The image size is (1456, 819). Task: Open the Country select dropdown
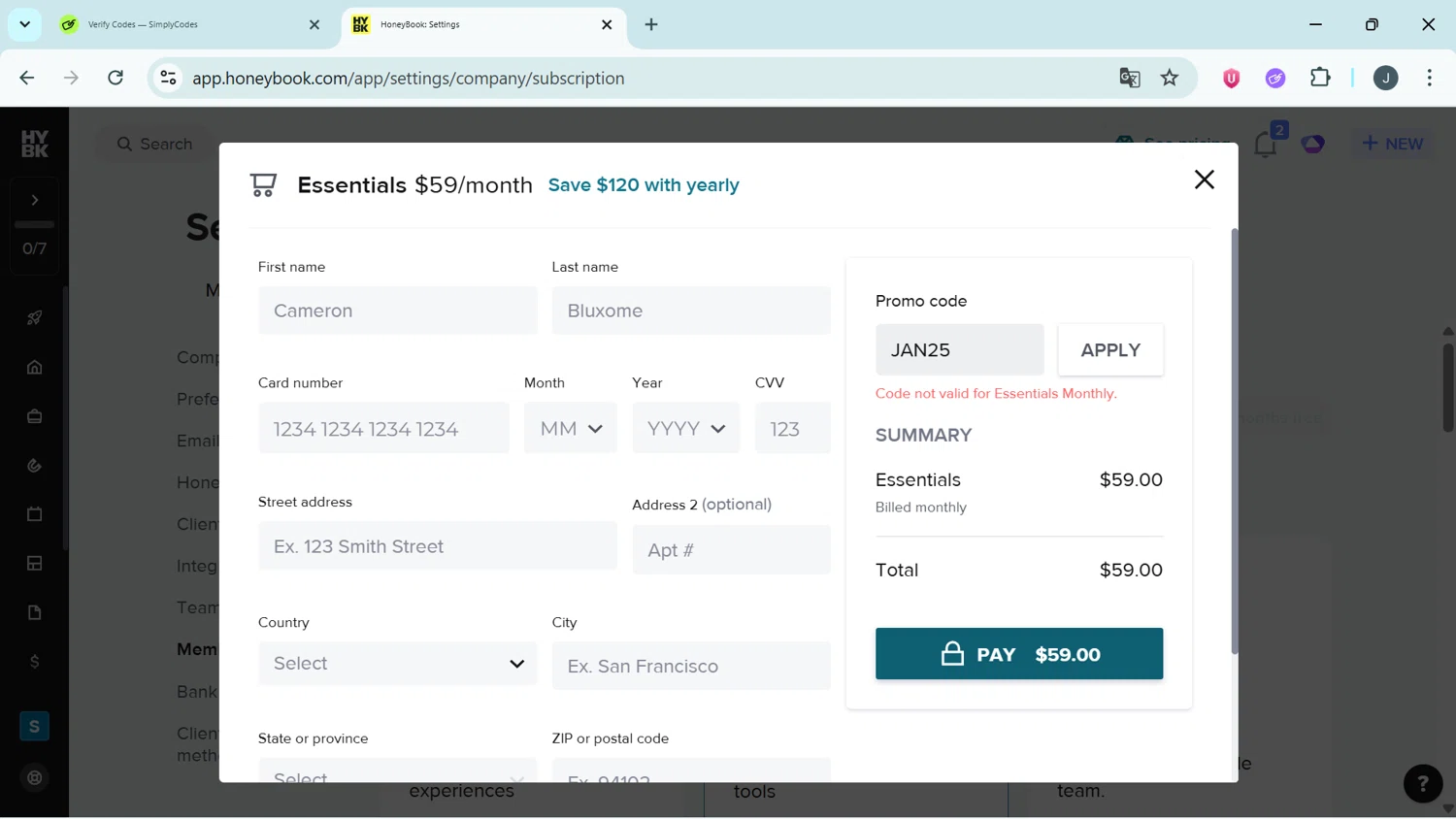(397, 664)
